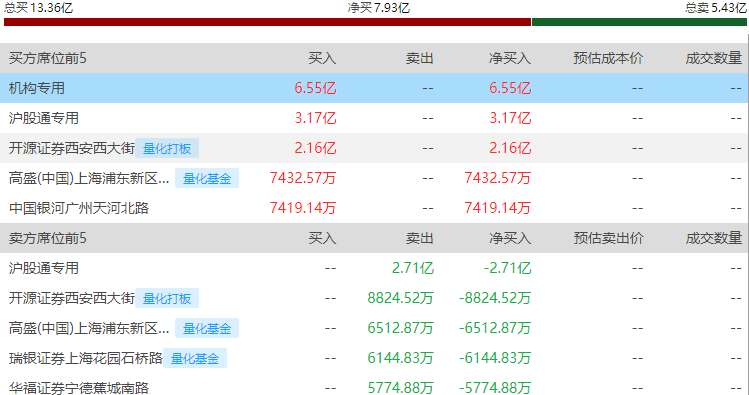Click the -5774.88万 net value of 华福证券
Screen dimensions: 749x395
(x=495, y=387)
